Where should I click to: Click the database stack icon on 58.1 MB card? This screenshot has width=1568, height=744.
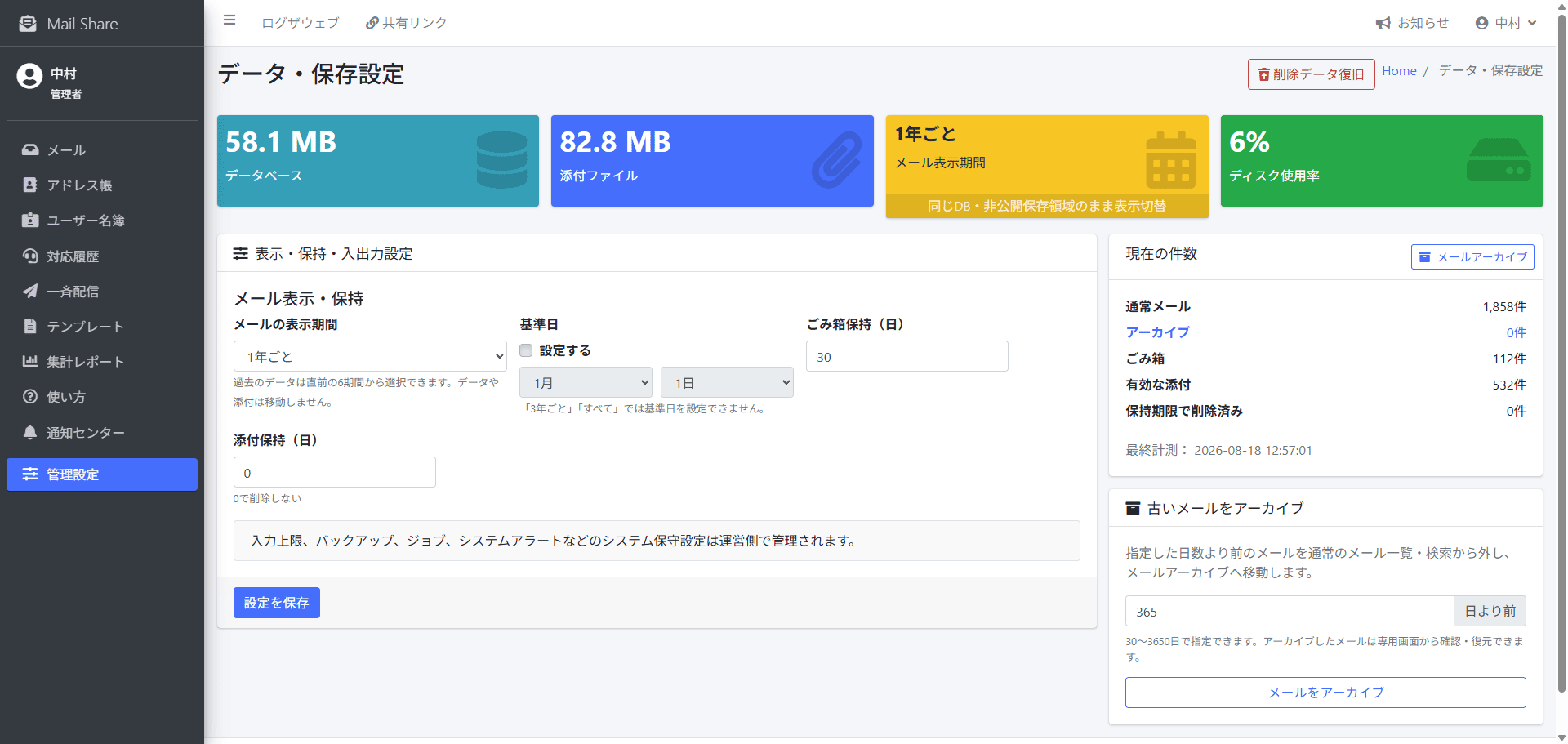501,160
